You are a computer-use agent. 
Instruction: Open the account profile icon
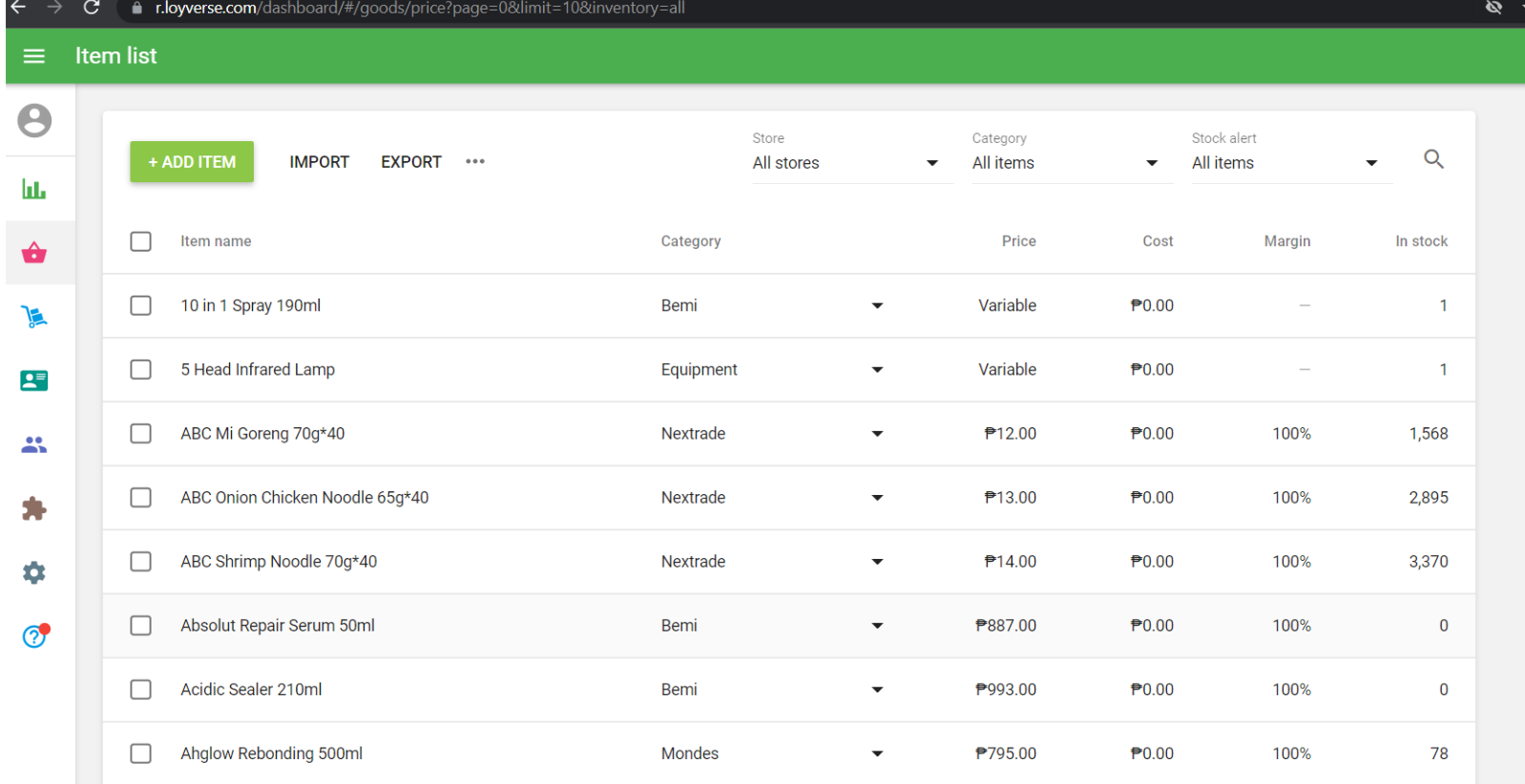[x=34, y=121]
